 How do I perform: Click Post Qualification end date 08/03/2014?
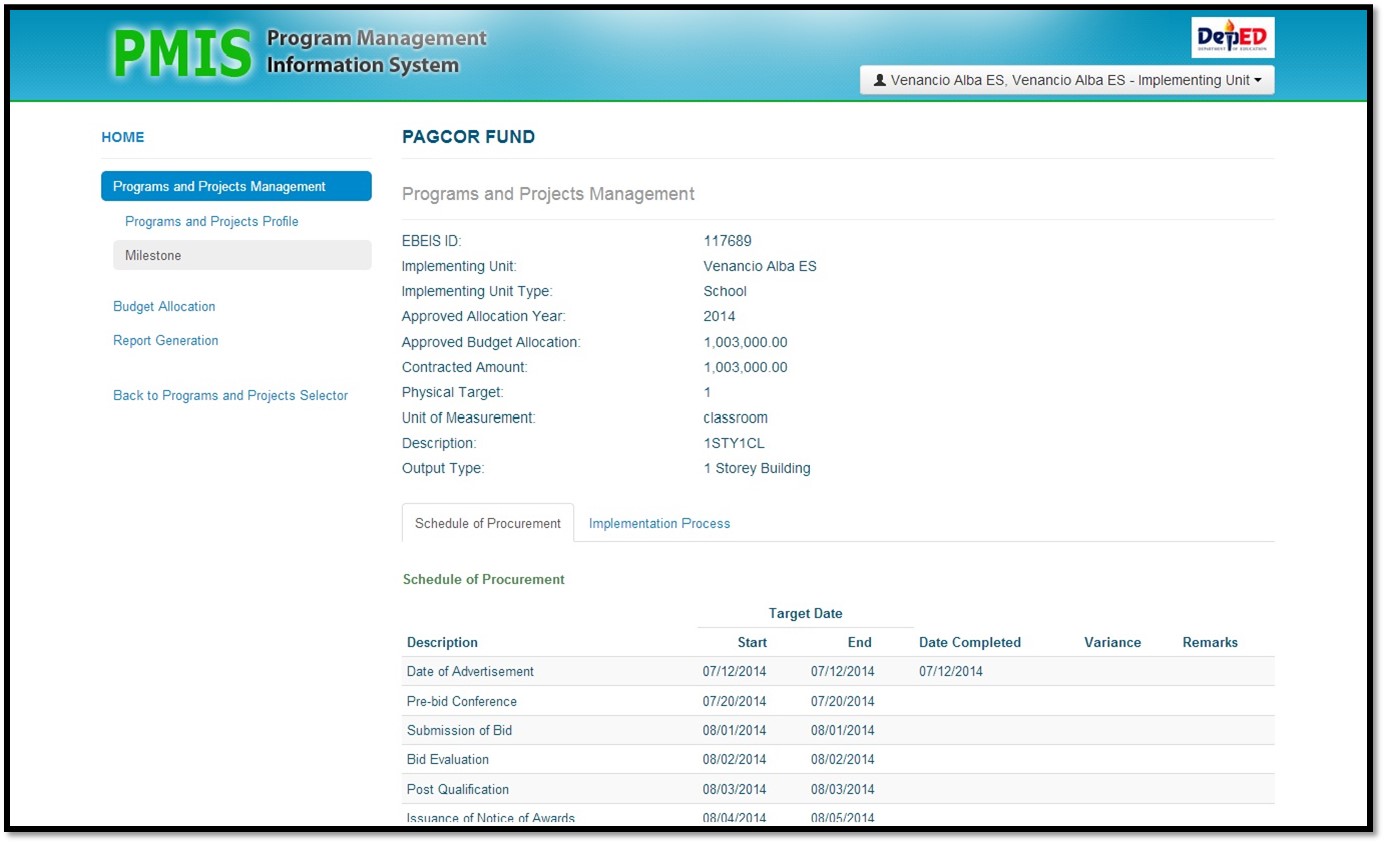[843, 789]
